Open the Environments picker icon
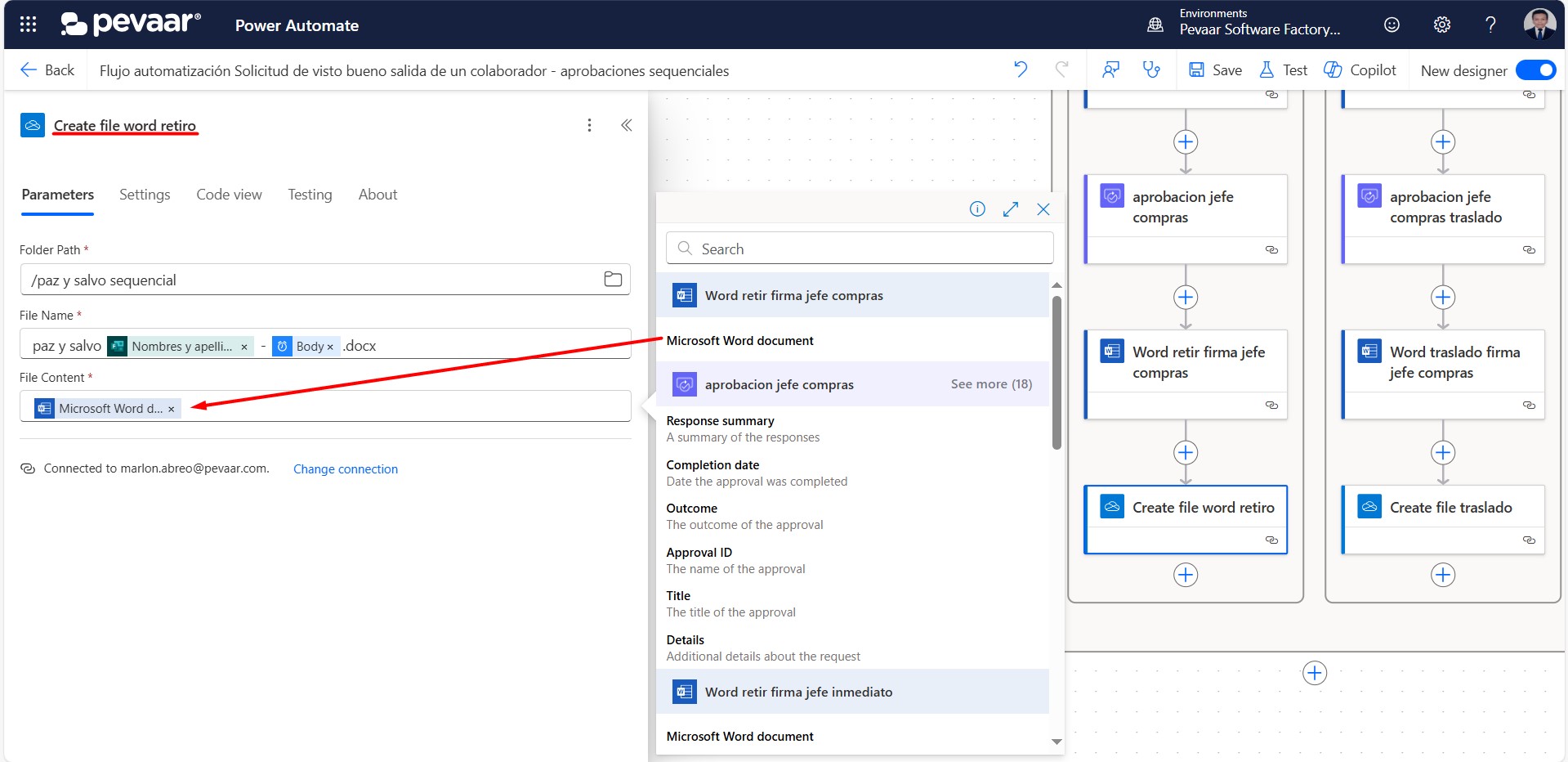This screenshot has width=1568, height=762. tap(1155, 25)
